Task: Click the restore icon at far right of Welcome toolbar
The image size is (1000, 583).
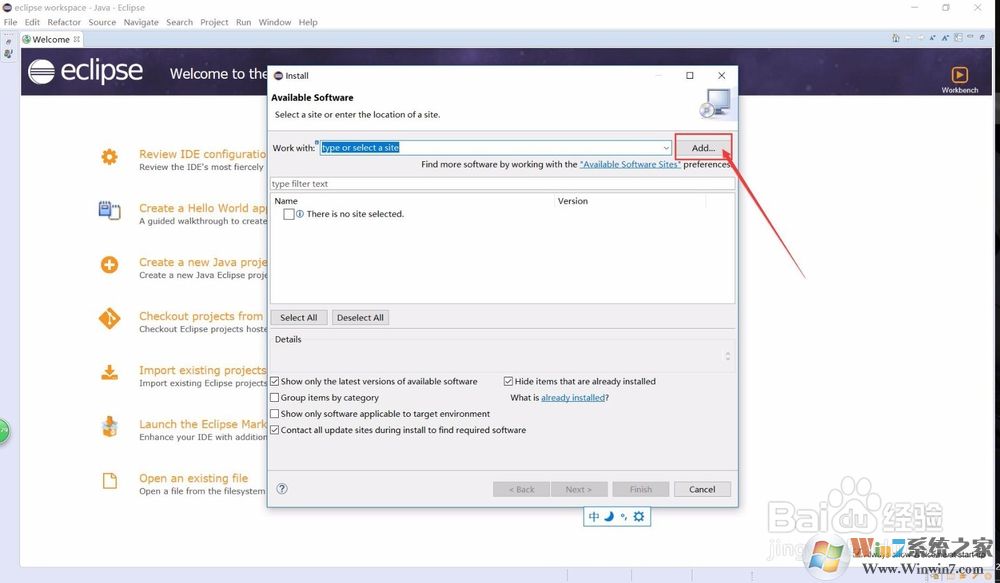Action: [982, 38]
